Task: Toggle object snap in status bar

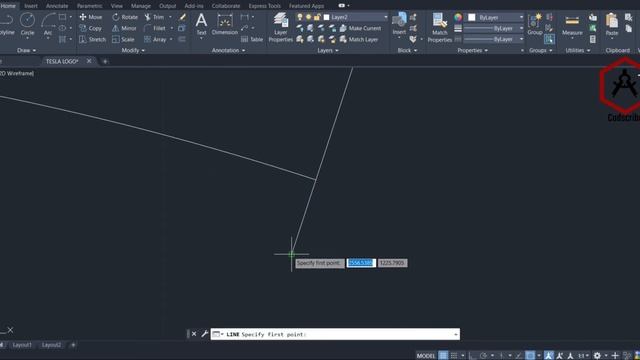Action: [x=530, y=356]
